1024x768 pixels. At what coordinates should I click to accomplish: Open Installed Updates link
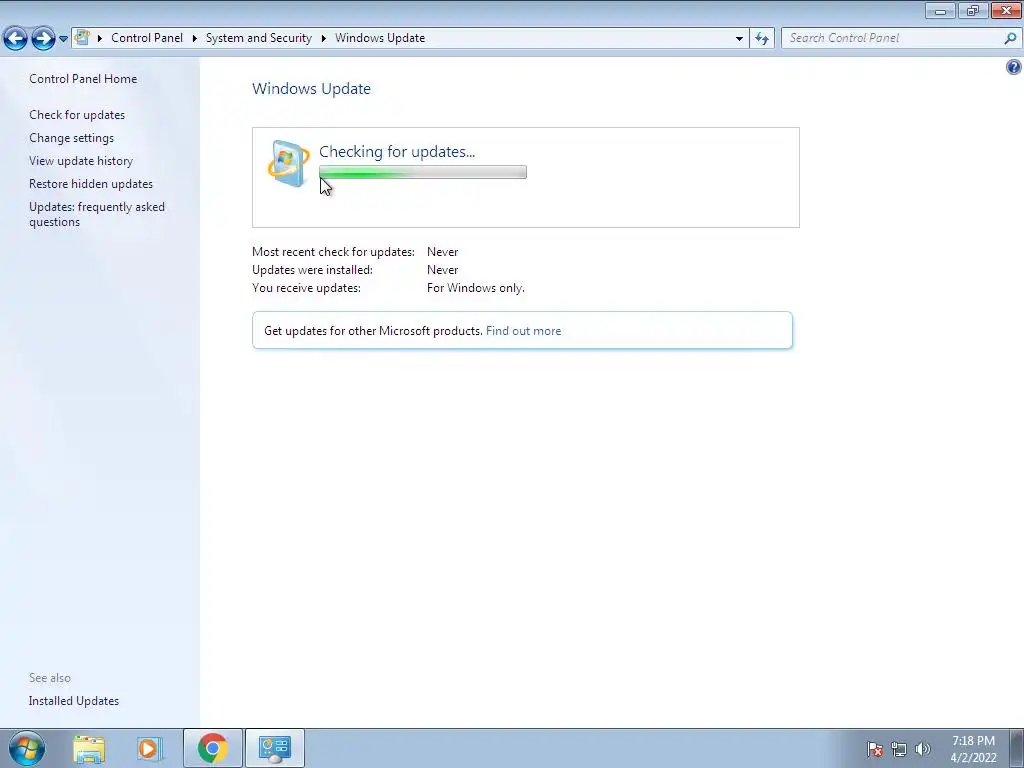74,701
